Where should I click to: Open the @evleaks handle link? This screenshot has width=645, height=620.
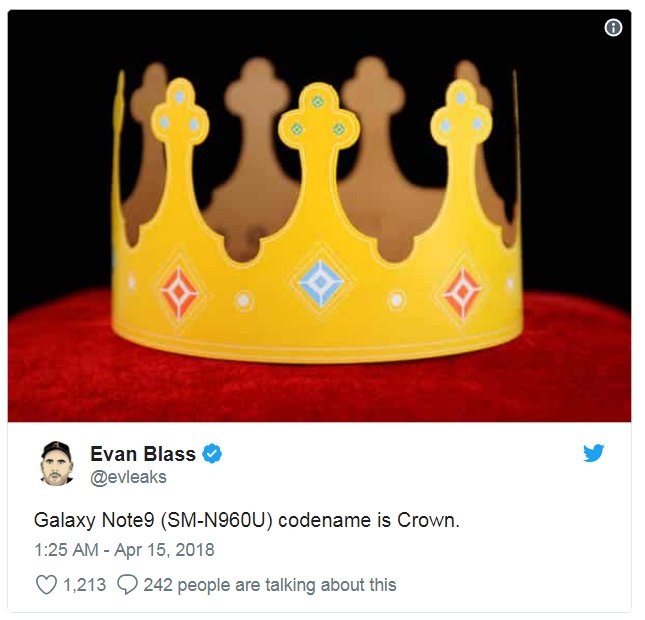click(128, 478)
